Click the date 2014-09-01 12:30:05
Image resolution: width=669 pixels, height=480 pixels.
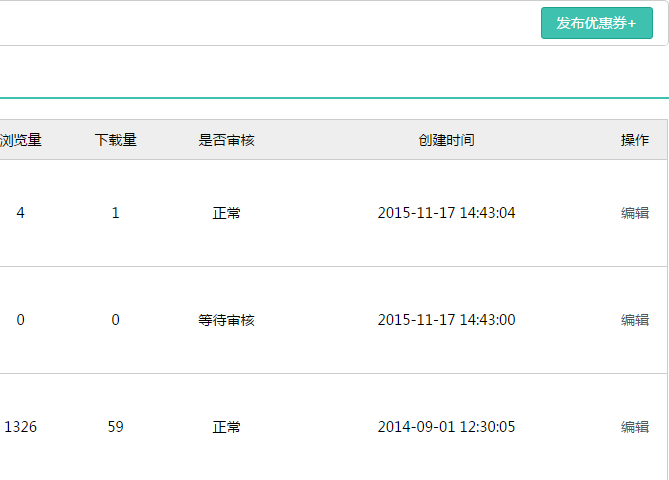[x=446, y=427]
